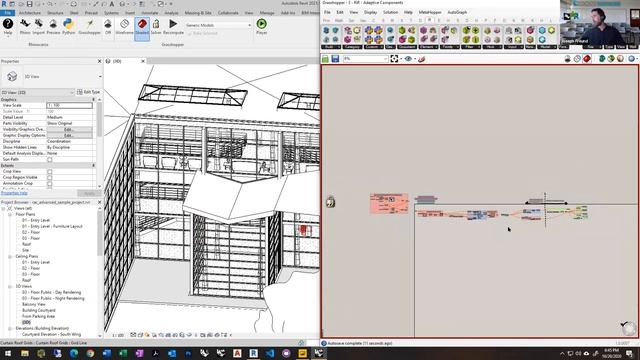Toggle the Grasshopper Solver lock icon
This screenshot has height=360, width=640.
click(x=156, y=27)
